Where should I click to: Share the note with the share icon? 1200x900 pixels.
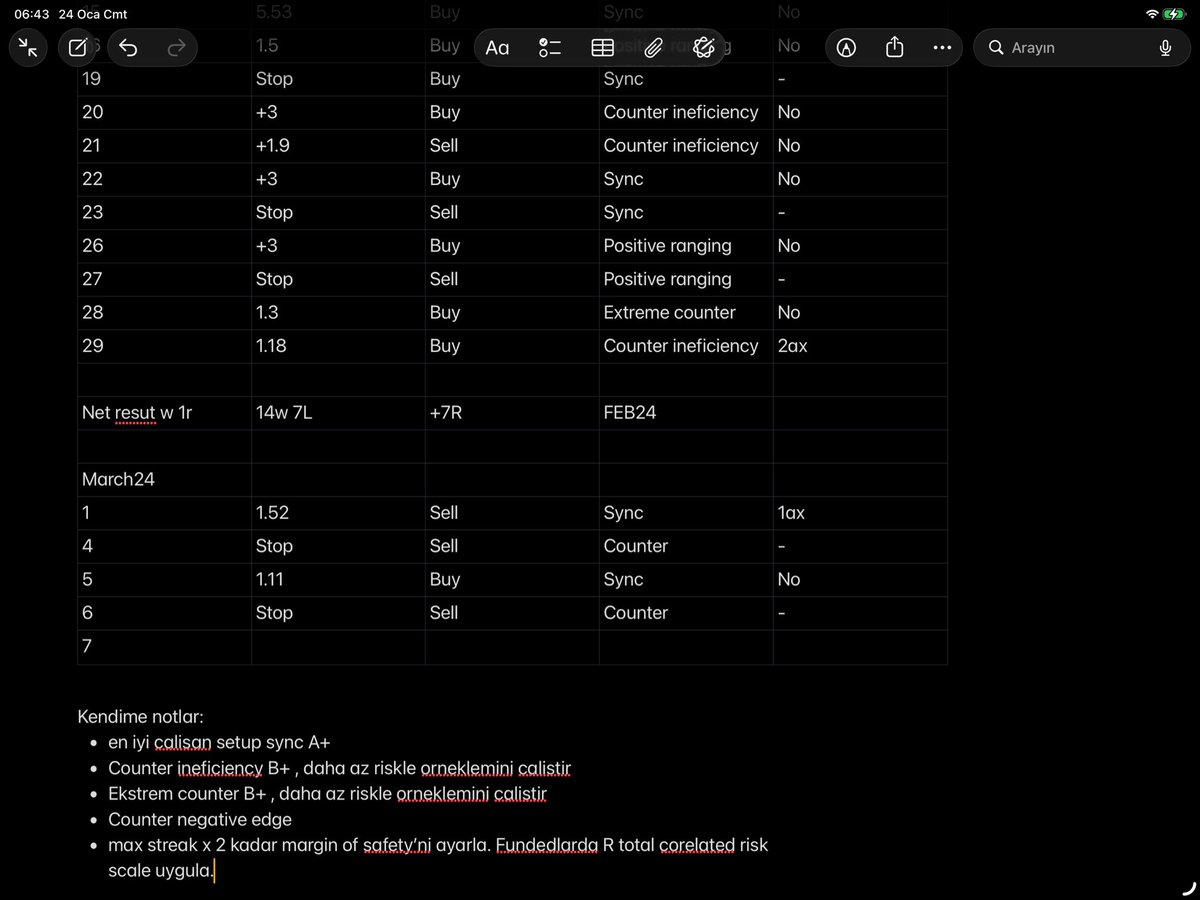tap(895, 47)
